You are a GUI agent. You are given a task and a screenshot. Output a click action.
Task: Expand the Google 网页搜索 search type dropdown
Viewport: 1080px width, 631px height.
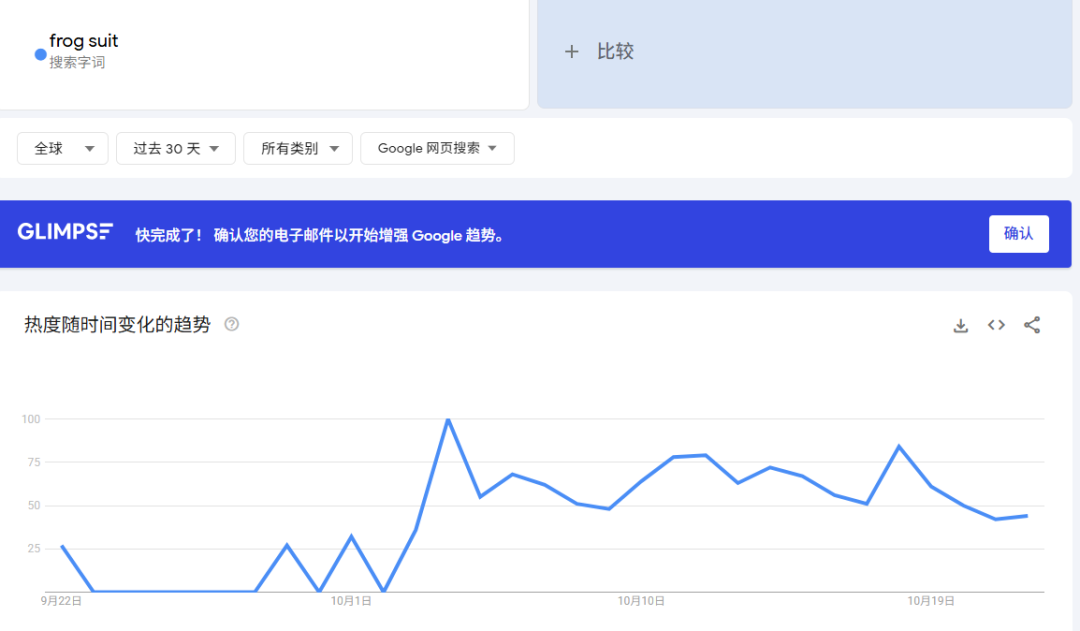437,148
